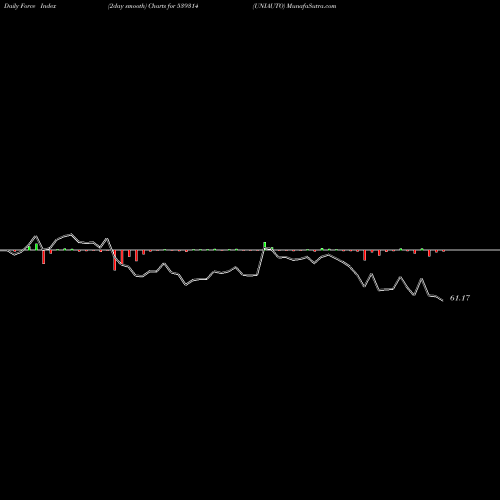This screenshot has width=500, height=500.
Task: Click the '(UNIAUTO) MunafaSutra.com' text
Action: [x=294, y=6]
